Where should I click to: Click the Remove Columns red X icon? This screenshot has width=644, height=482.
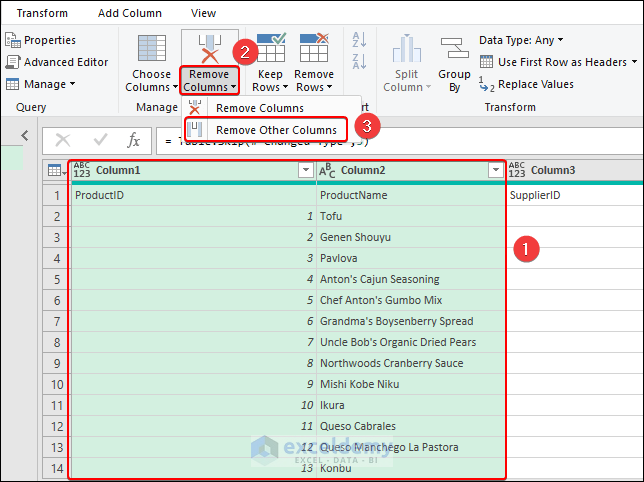click(210, 49)
